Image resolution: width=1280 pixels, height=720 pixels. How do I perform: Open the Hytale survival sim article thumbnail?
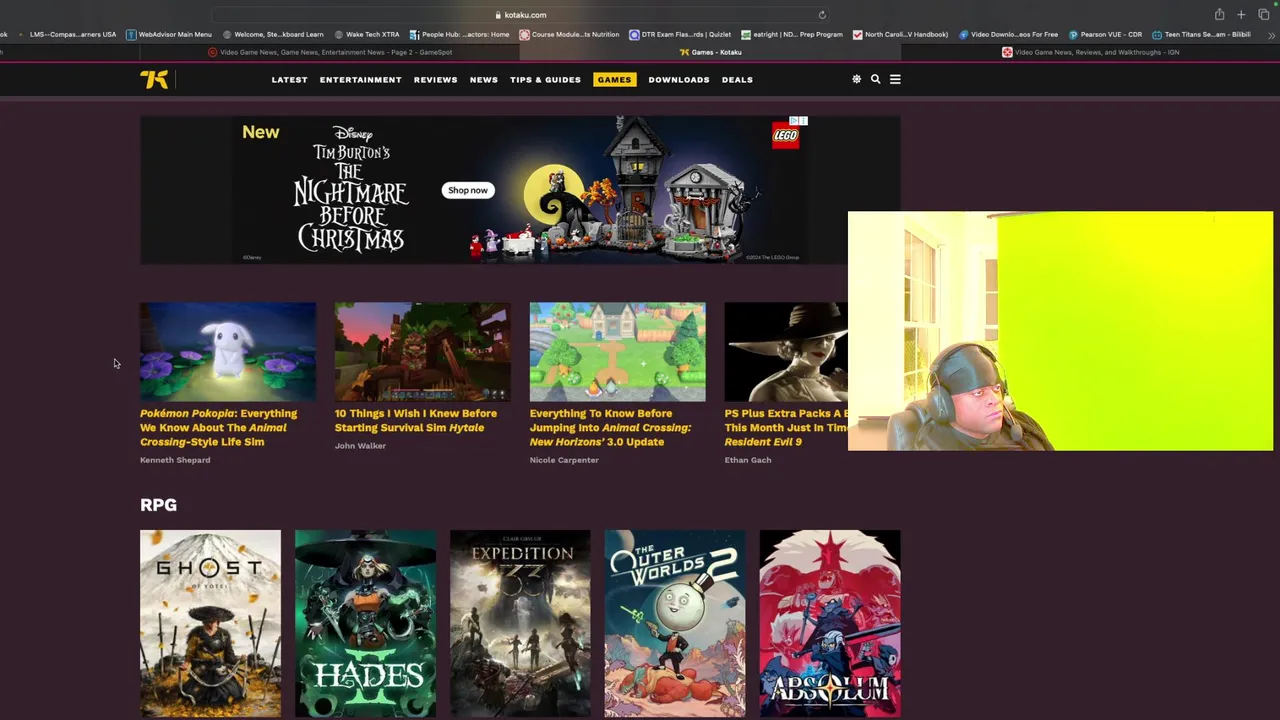tap(423, 352)
